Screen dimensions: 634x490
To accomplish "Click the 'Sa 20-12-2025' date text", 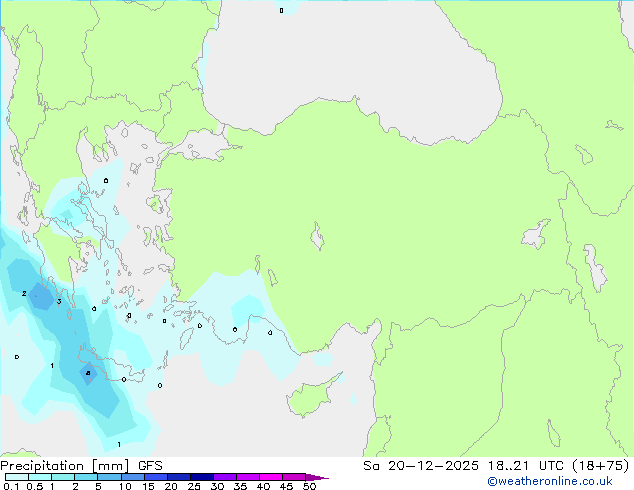I will pyautogui.click(x=421, y=466).
